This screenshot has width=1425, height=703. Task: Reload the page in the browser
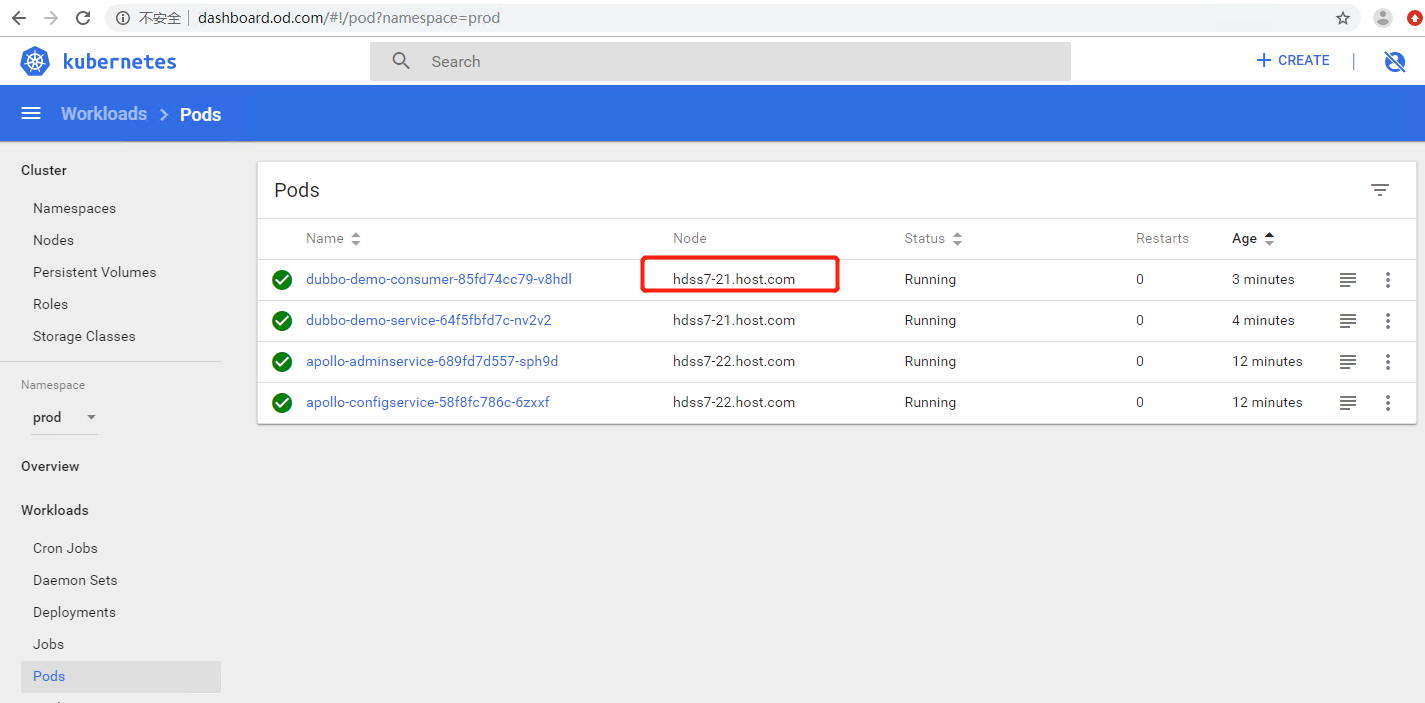(x=83, y=18)
